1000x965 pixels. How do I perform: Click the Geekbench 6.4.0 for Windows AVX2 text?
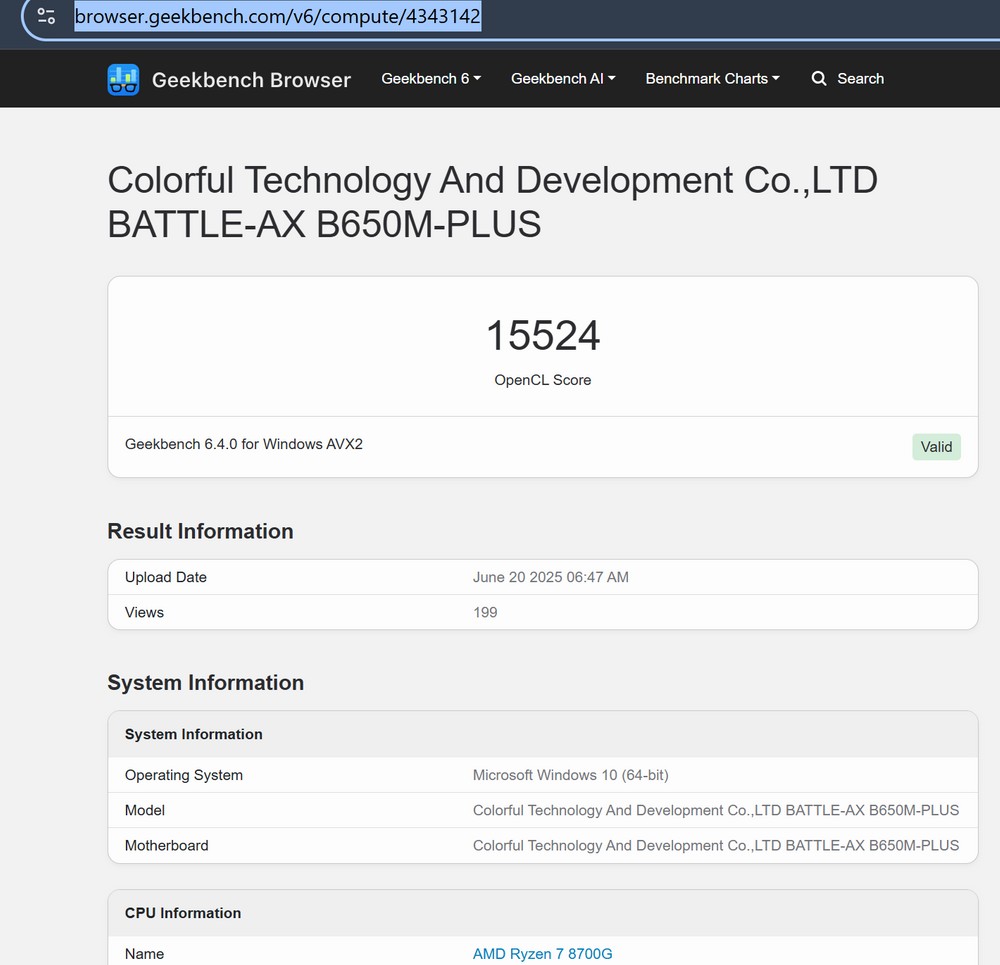point(244,444)
